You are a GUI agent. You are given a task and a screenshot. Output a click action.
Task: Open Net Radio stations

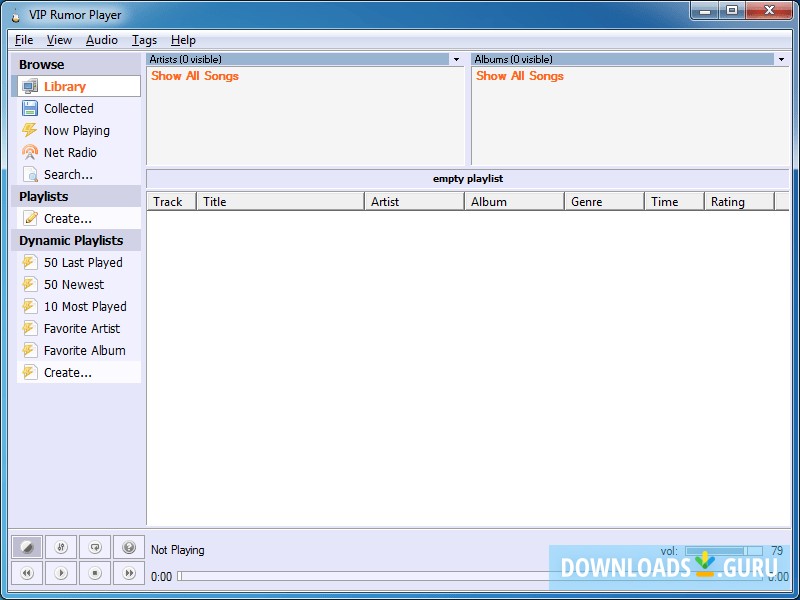[79, 152]
